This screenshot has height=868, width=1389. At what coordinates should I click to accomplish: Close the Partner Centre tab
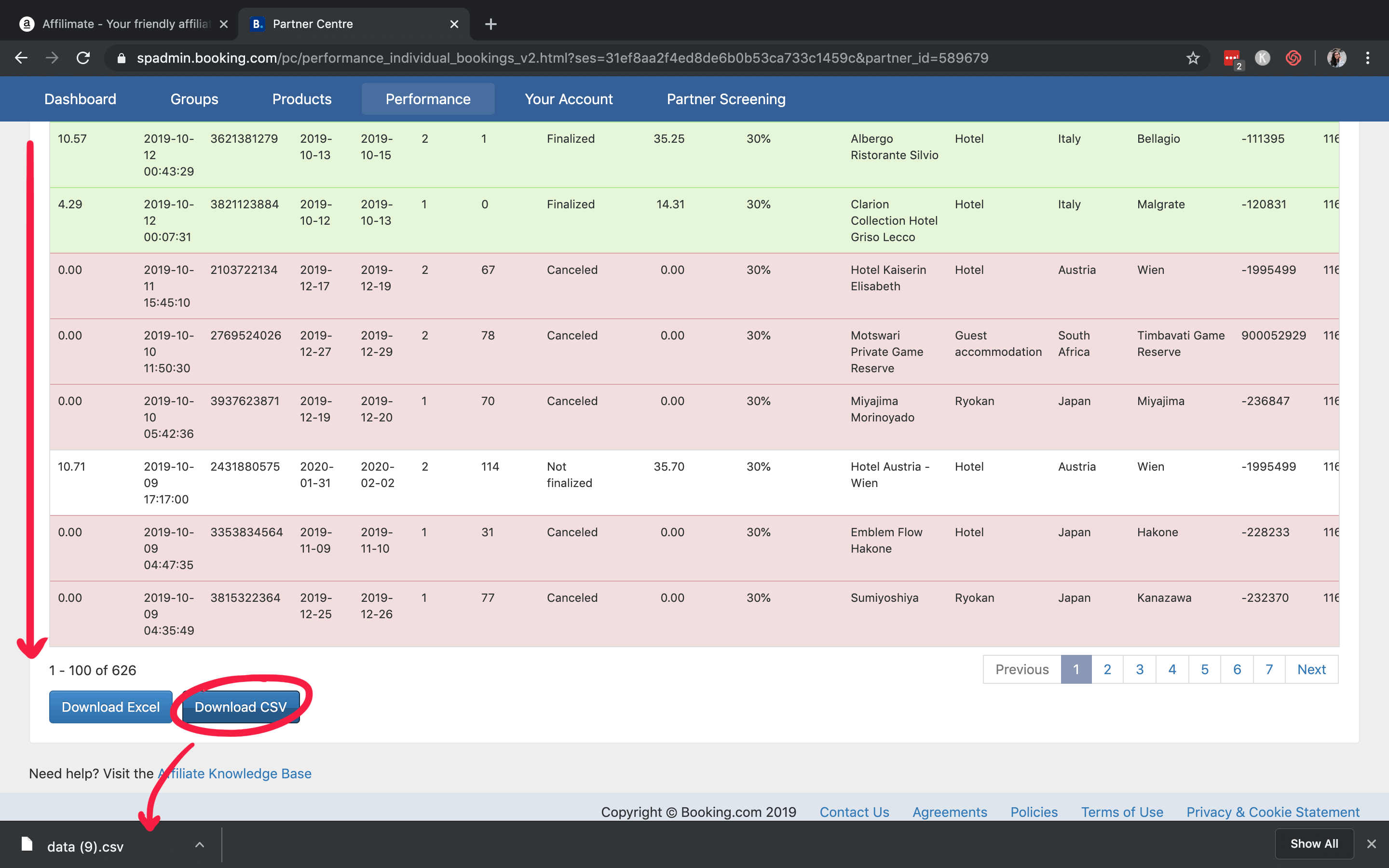(x=454, y=24)
